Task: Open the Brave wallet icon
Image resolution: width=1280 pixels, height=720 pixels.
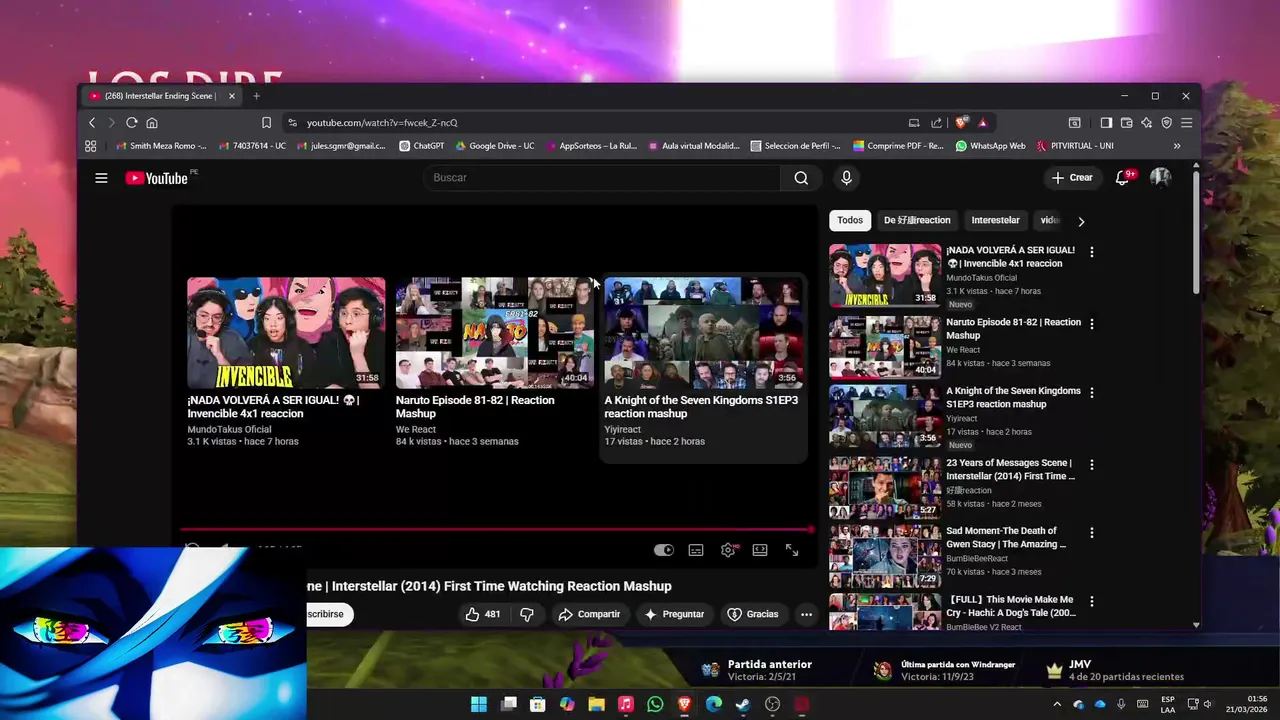Action: 1126,122
